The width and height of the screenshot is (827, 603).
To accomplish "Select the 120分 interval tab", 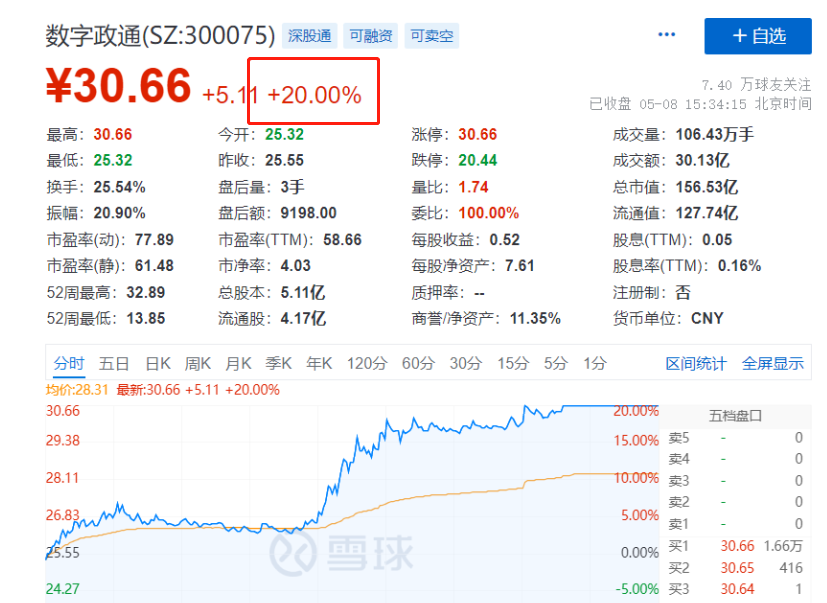I will tap(367, 363).
